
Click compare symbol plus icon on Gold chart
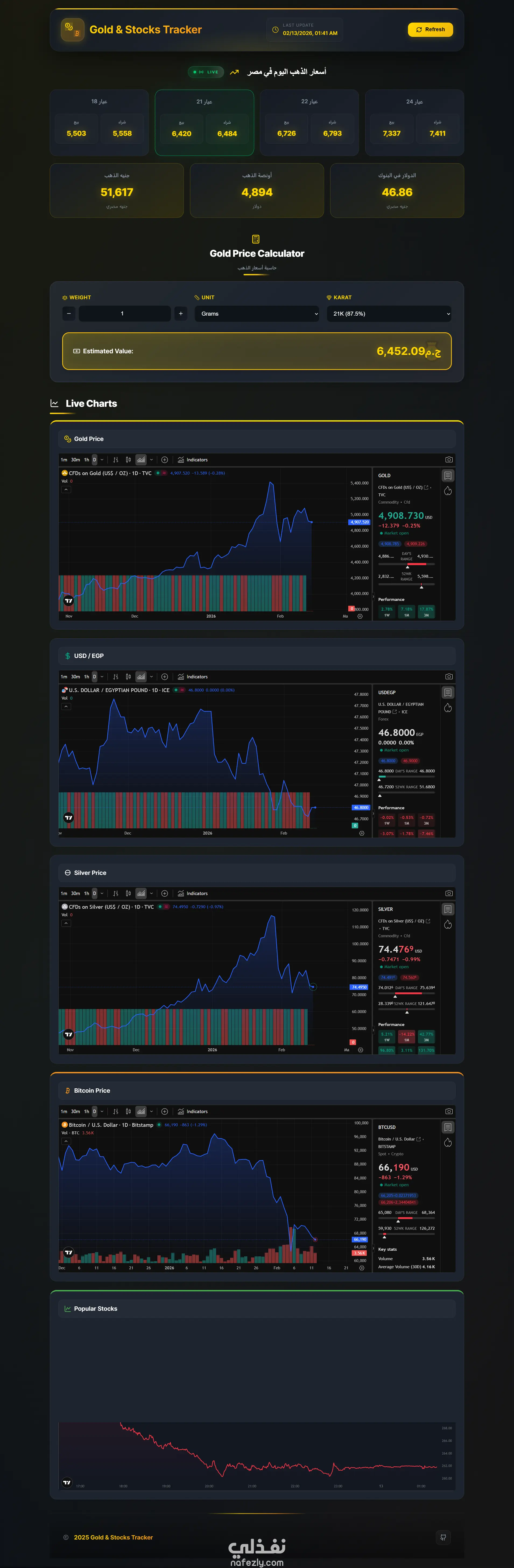[164, 459]
